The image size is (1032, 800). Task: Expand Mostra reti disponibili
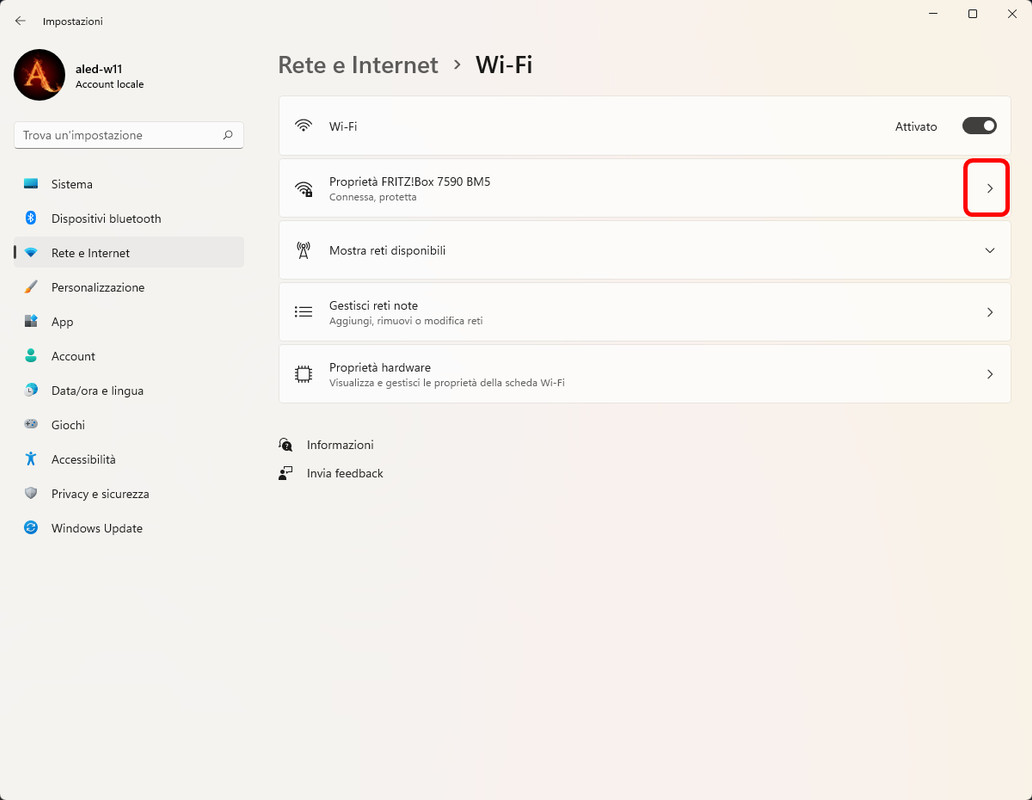pyautogui.click(x=990, y=250)
